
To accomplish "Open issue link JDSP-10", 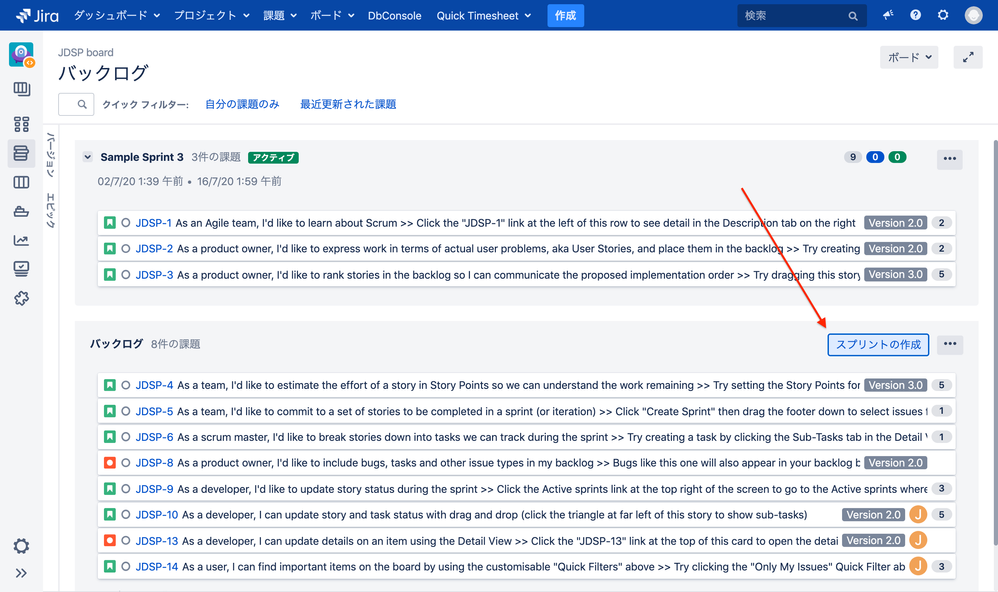I will click(157, 515).
